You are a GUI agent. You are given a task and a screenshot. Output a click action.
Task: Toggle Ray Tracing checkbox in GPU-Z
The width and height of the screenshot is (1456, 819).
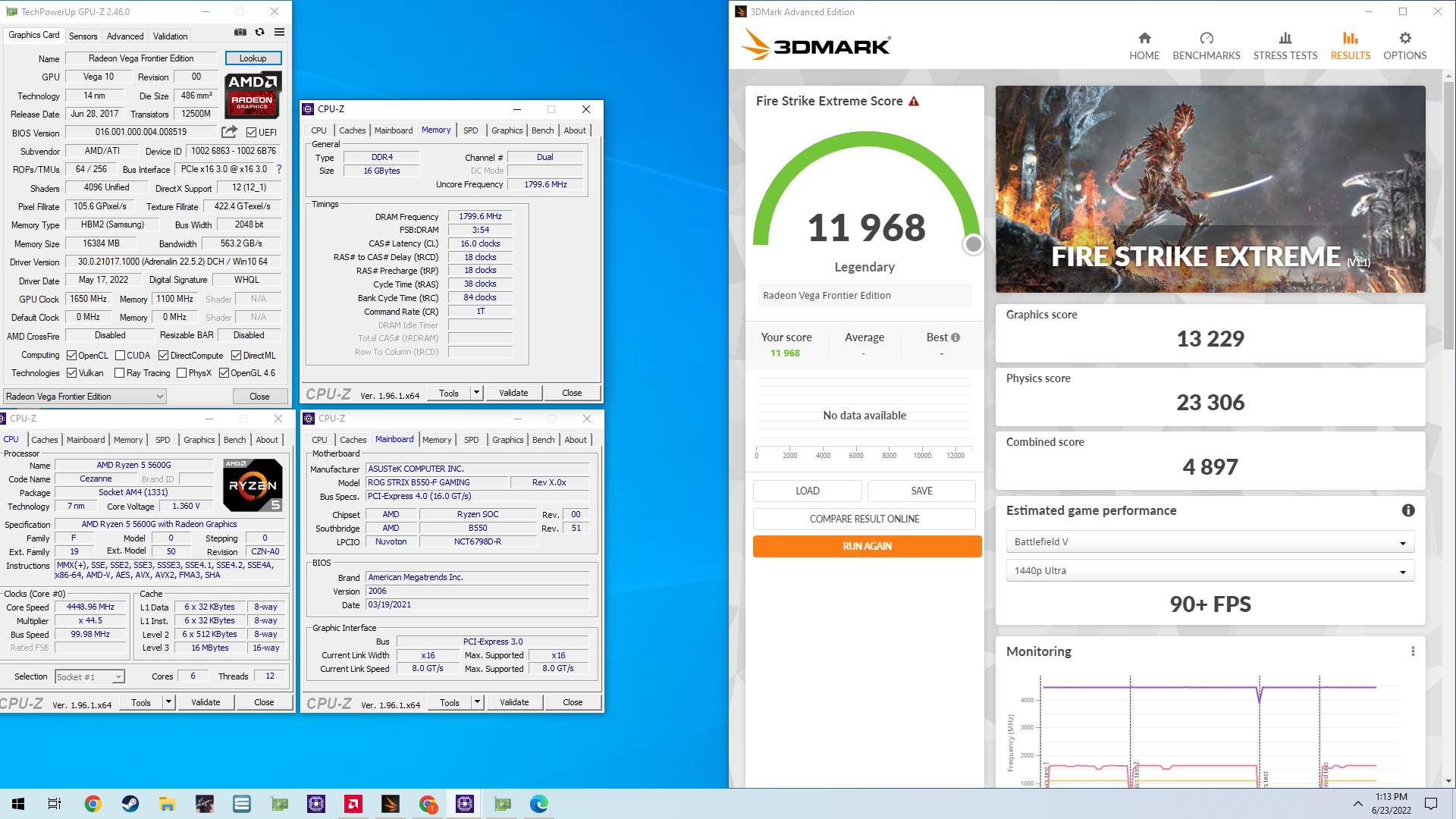119,373
